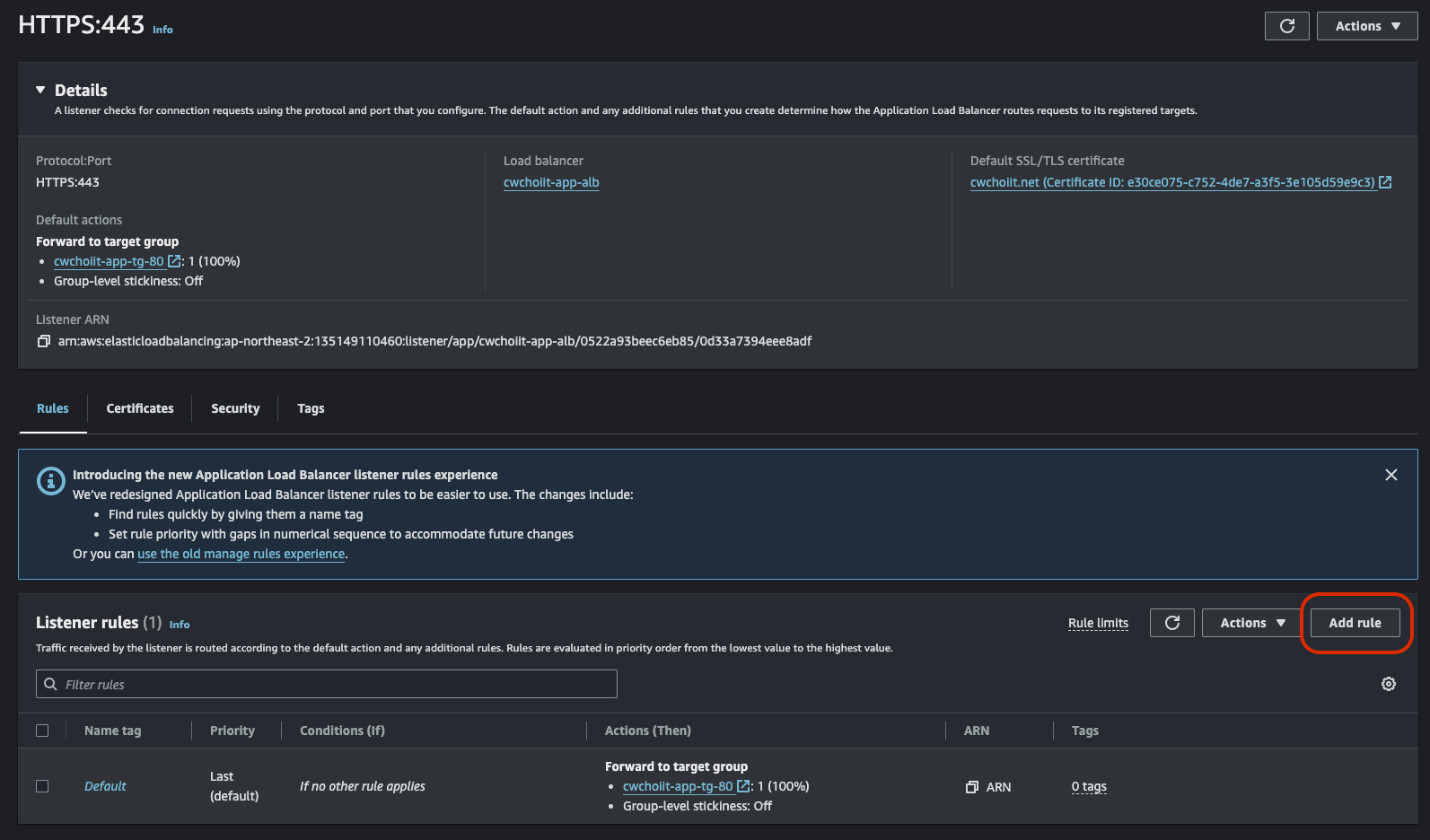The width and height of the screenshot is (1430, 840).
Task: Open Listener rules Actions dropdown
Action: pos(1252,623)
